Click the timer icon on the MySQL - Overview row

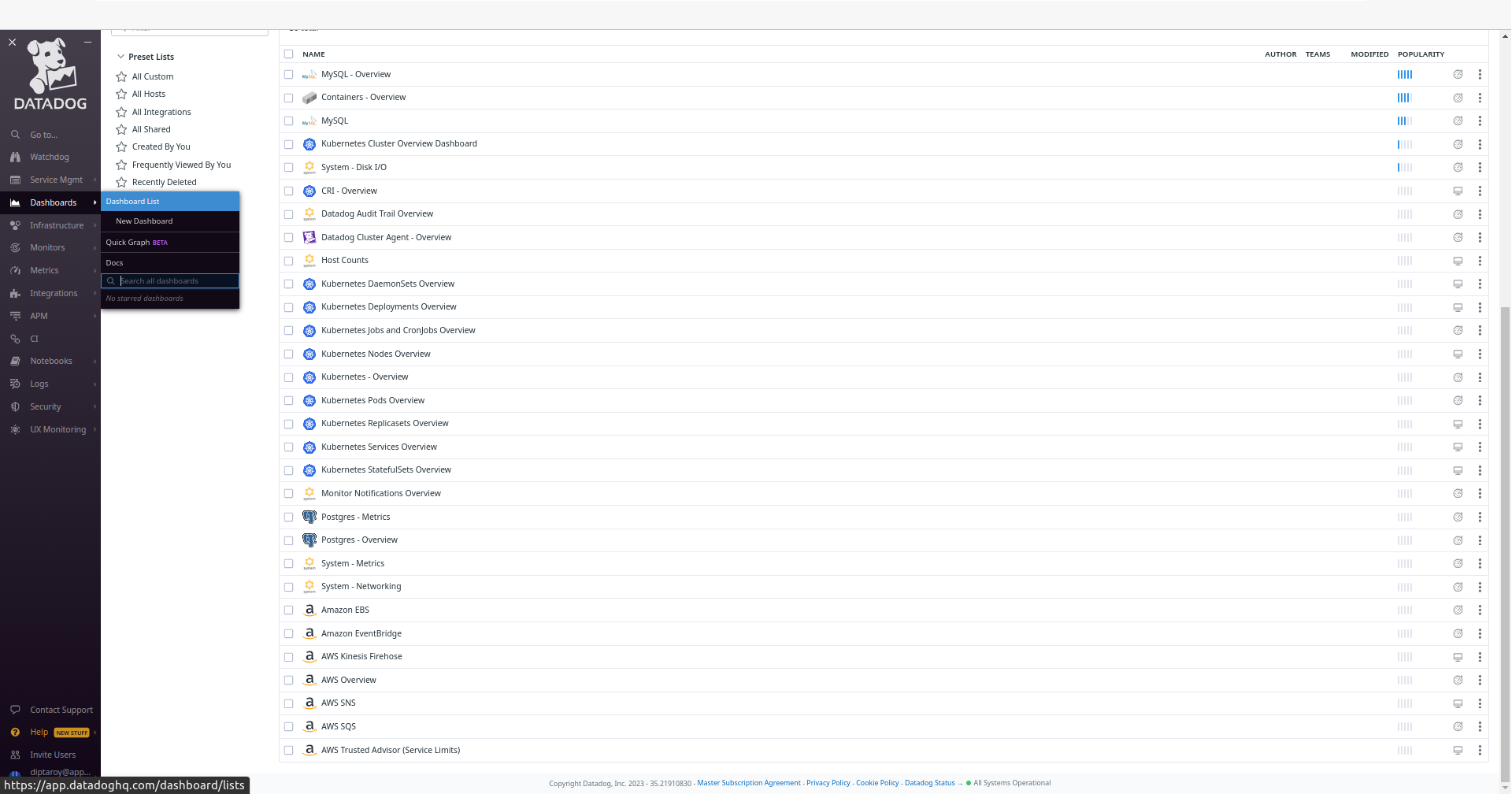point(1458,74)
